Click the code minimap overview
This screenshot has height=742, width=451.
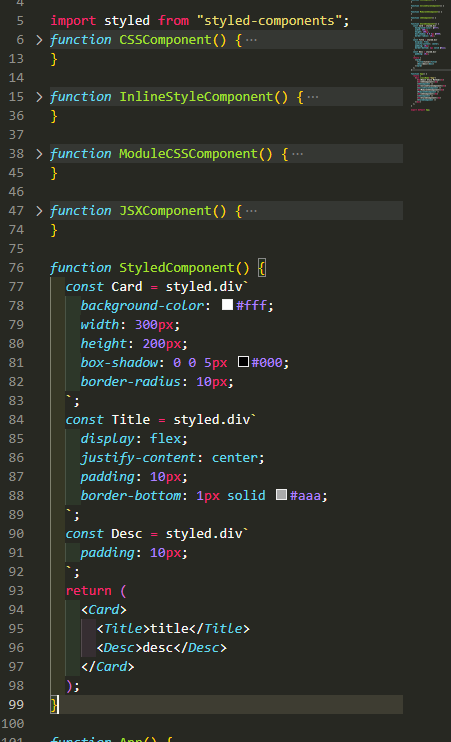pyautogui.click(x=430, y=56)
